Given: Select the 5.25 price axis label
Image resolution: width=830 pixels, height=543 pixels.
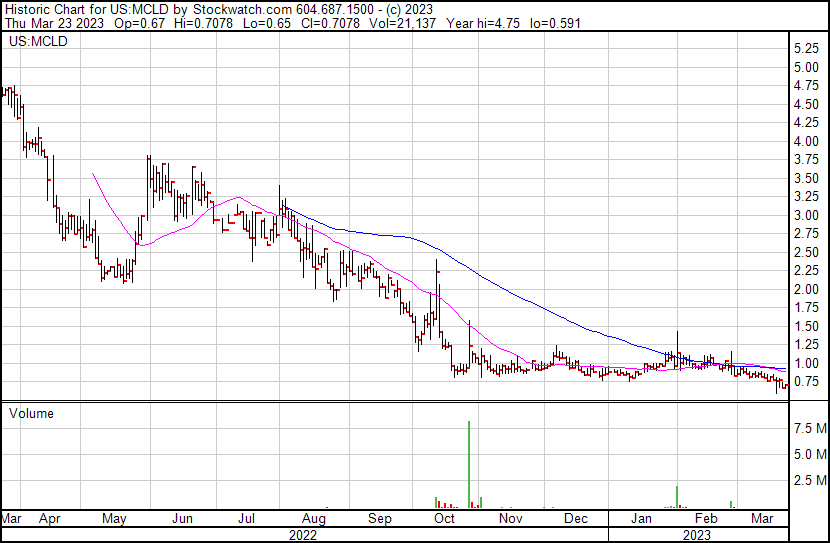Looking at the screenshot, I should (806, 48).
